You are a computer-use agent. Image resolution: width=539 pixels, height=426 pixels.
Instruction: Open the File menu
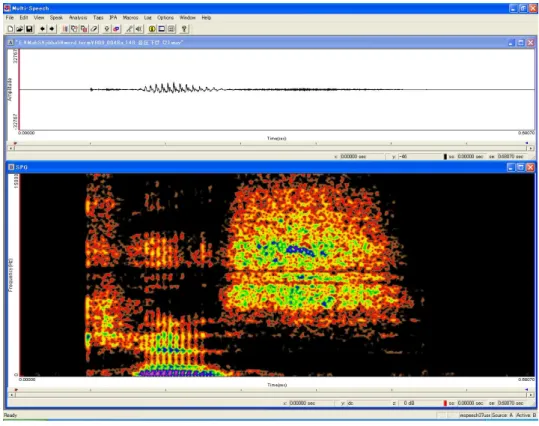tap(10, 18)
